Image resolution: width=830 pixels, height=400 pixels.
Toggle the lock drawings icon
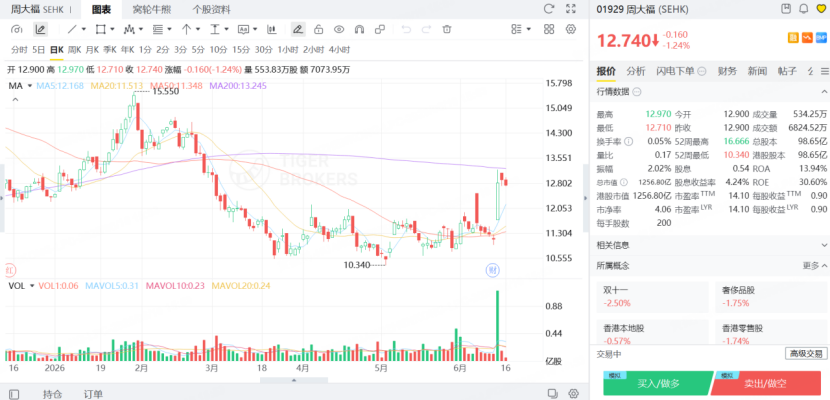tap(318, 29)
